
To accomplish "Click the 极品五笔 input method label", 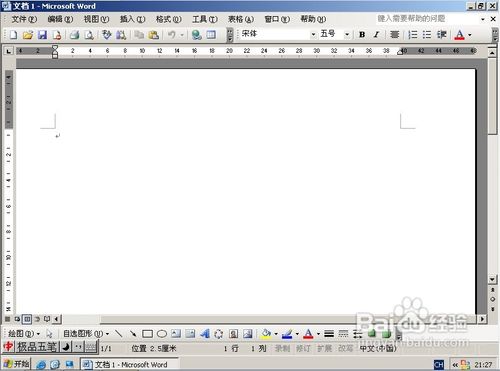I will tap(37, 347).
